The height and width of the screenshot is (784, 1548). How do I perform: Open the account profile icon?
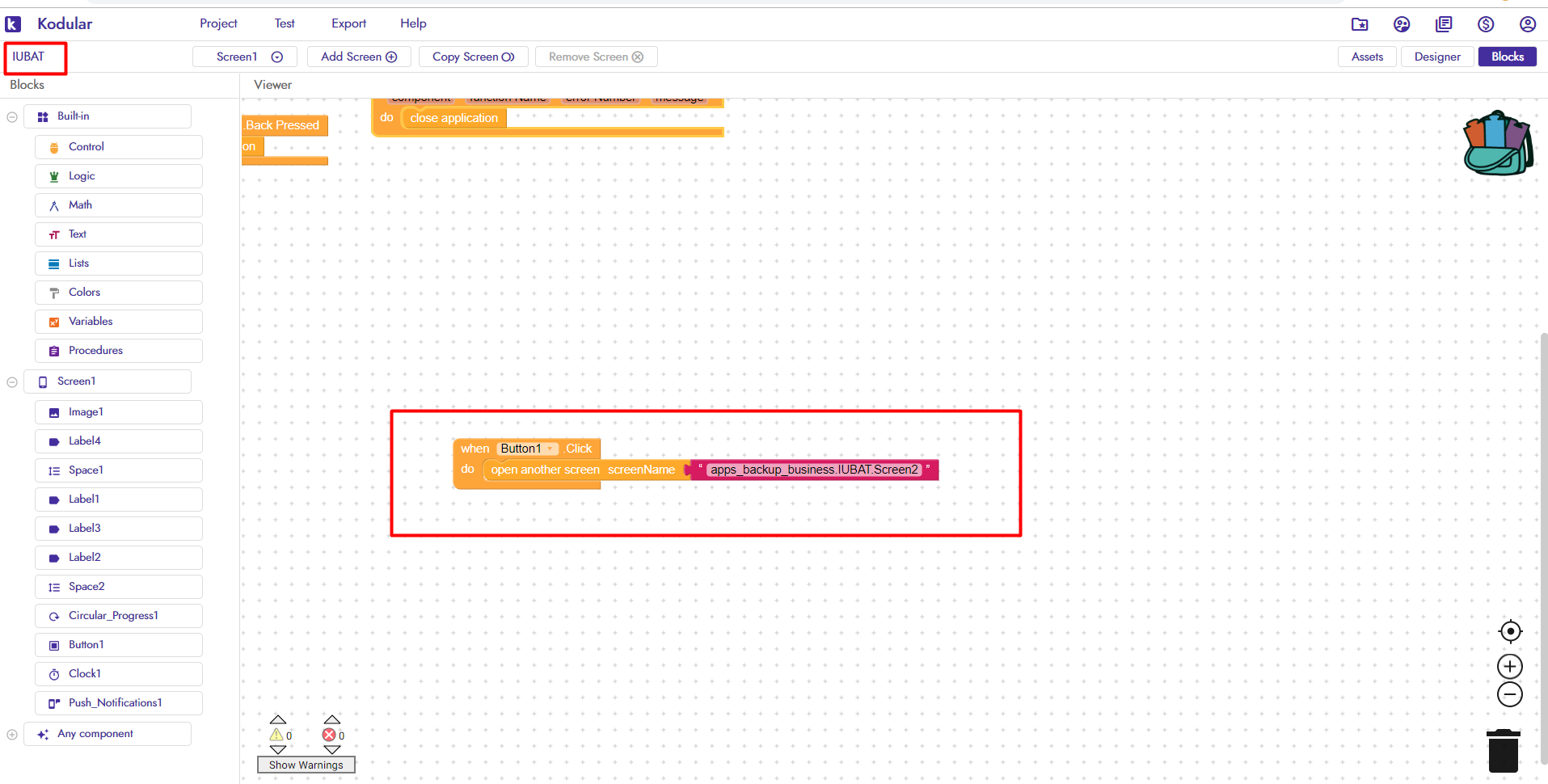[x=1527, y=24]
